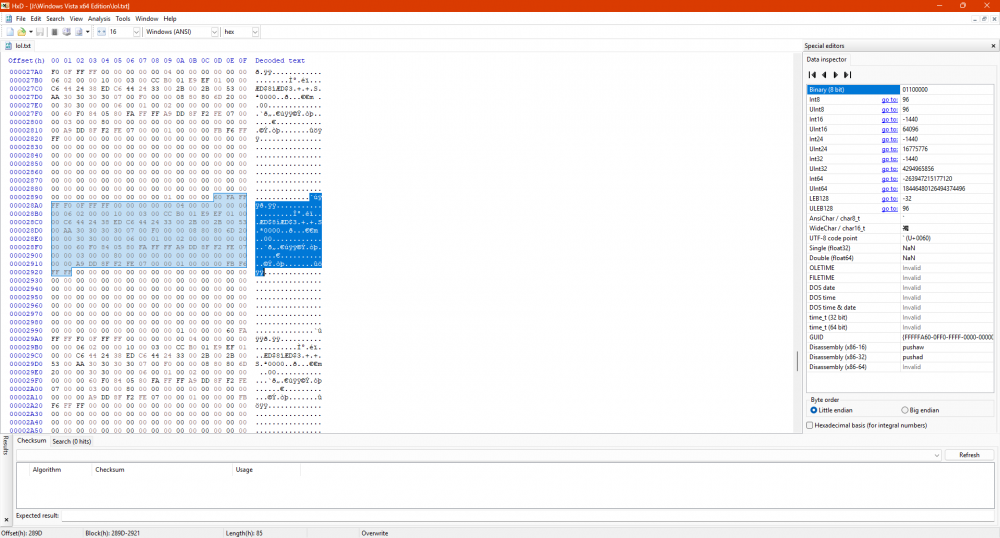
Task: Click the go to link for Int16
Action: (888, 119)
